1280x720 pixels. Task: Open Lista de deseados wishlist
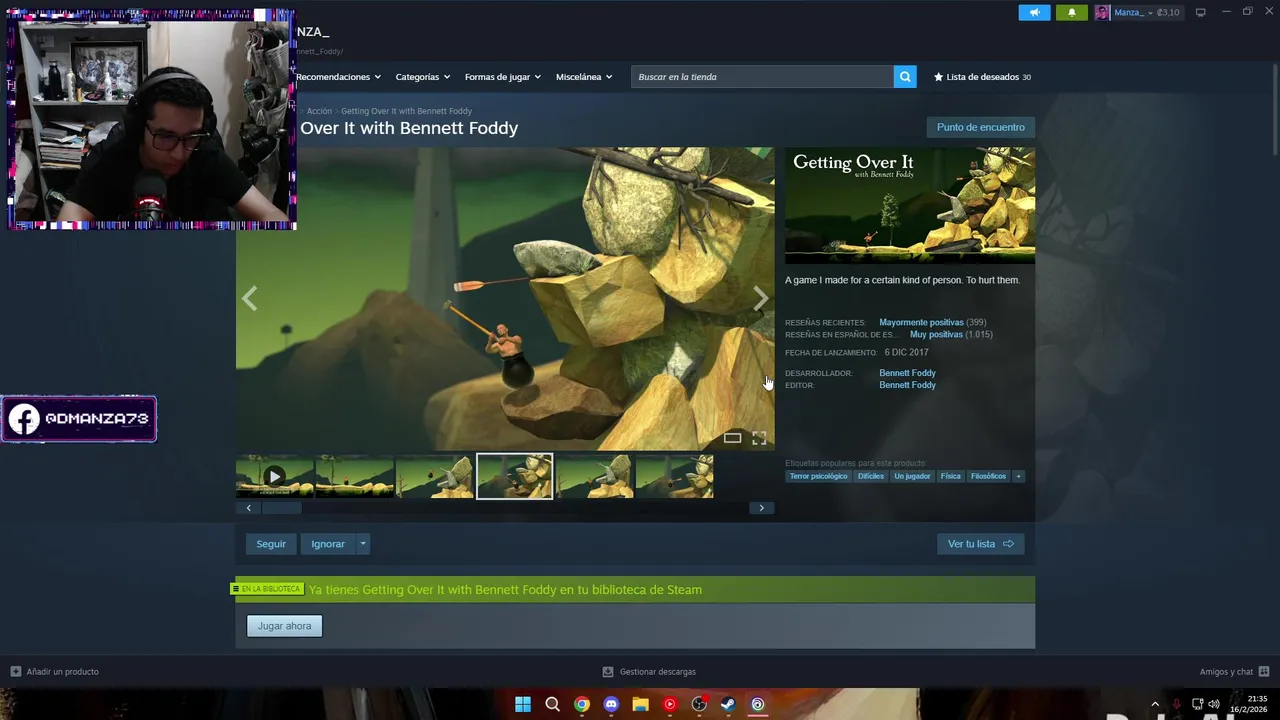[x=982, y=77]
